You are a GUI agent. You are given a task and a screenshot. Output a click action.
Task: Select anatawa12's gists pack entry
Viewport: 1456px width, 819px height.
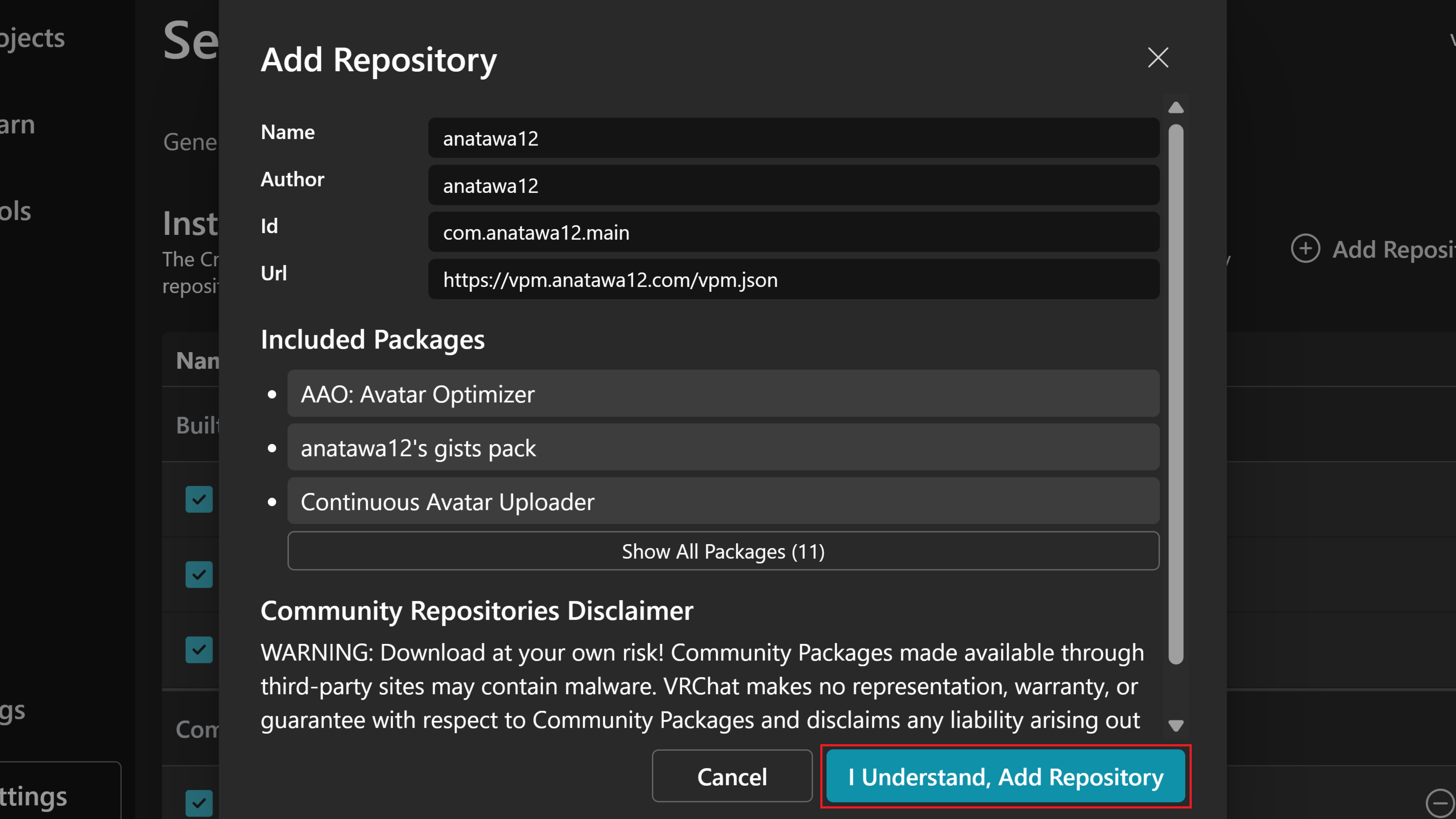[723, 448]
